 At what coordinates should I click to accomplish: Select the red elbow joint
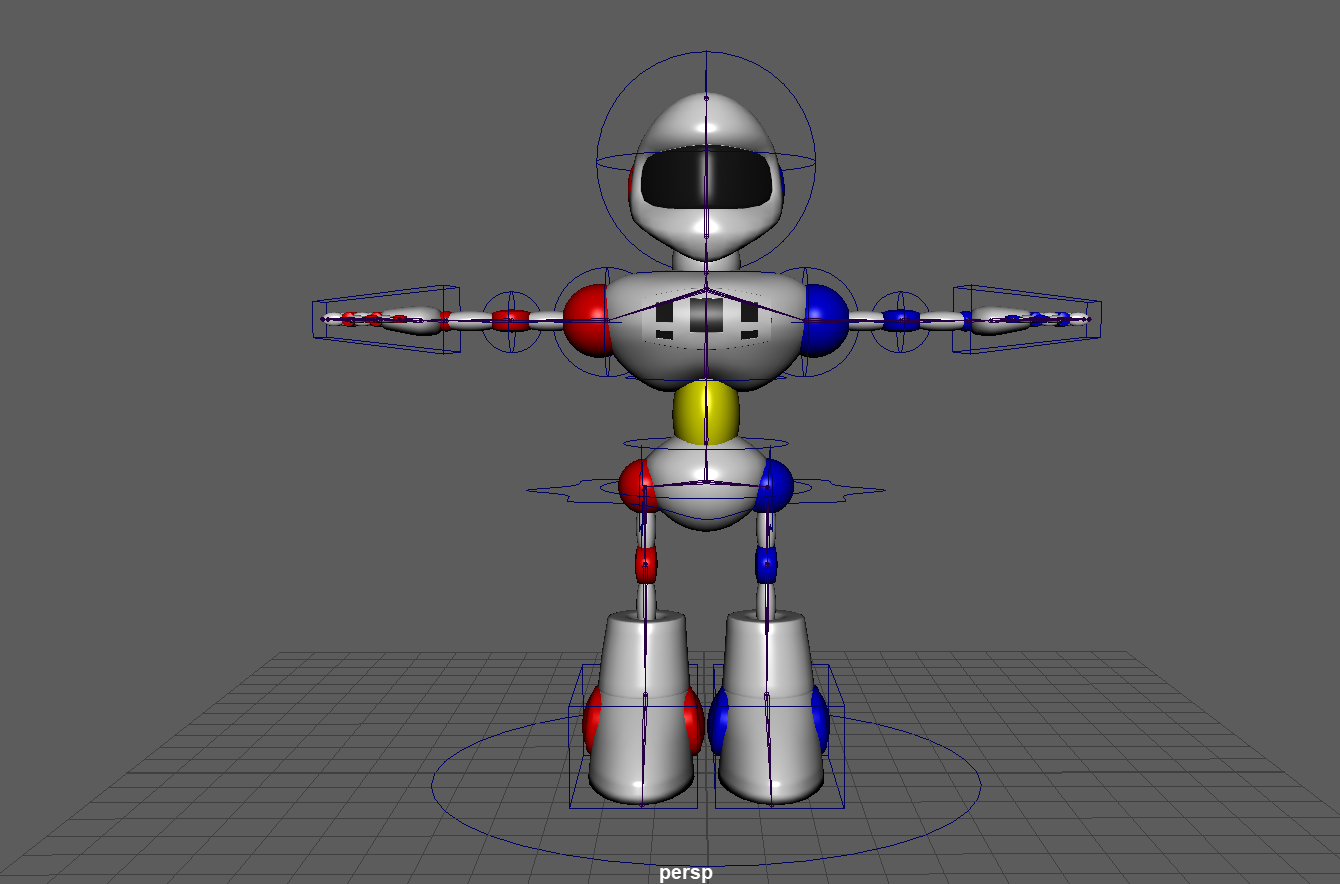(x=510, y=321)
